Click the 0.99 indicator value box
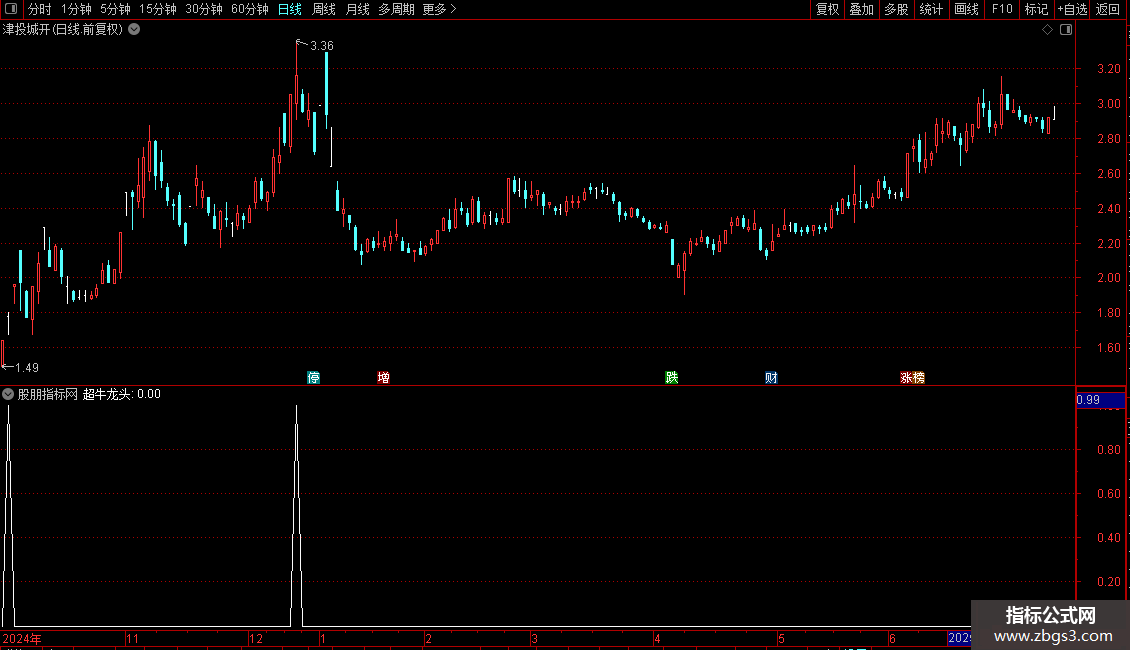The width and height of the screenshot is (1130, 650). click(x=1100, y=399)
